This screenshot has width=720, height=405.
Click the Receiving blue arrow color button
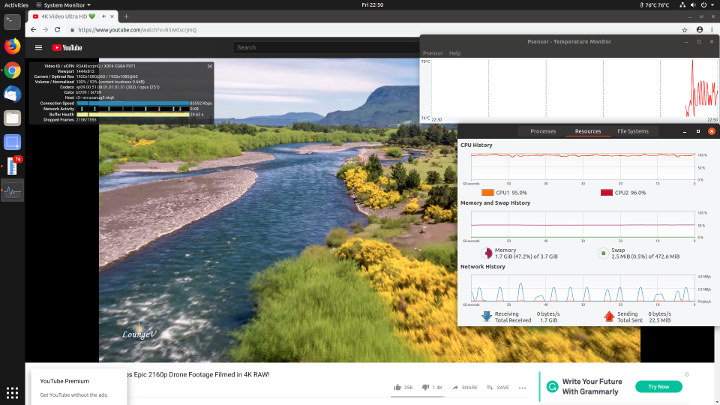tap(486, 316)
